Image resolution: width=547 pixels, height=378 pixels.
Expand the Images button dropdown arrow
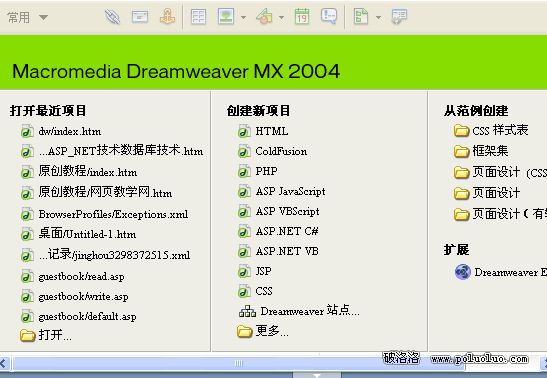point(243,17)
